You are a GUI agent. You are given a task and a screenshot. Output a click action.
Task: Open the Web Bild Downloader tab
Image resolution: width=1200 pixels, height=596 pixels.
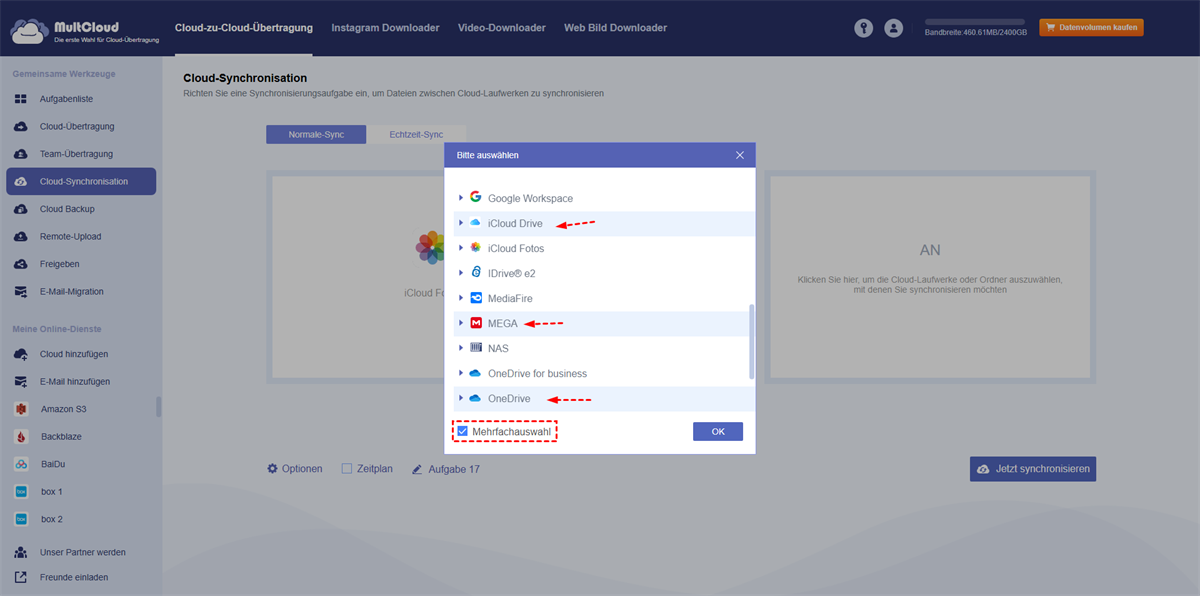615,28
